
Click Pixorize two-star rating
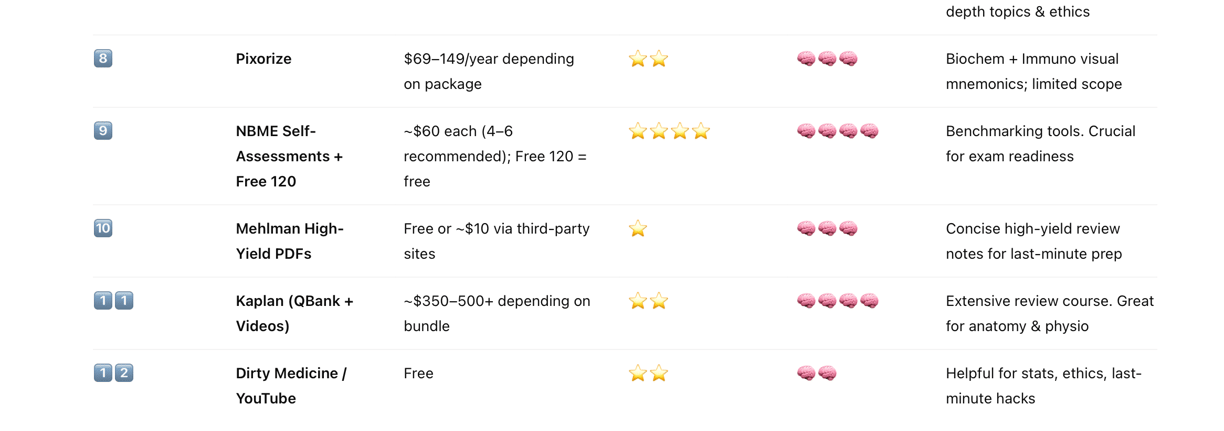(x=648, y=59)
